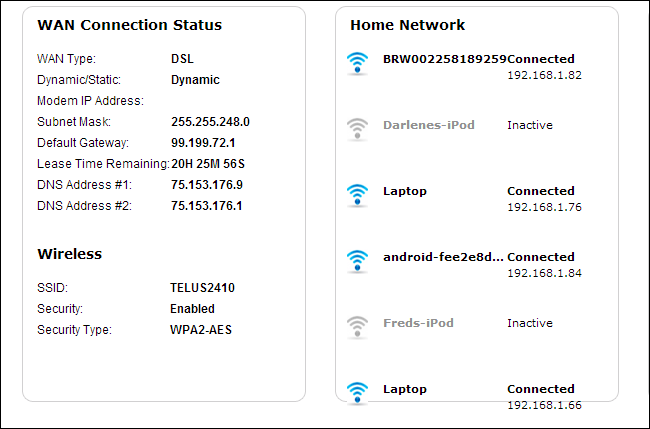This screenshot has height=429, width=650.
Task: Select the SSID value TELUS2410
Action: click(202, 288)
